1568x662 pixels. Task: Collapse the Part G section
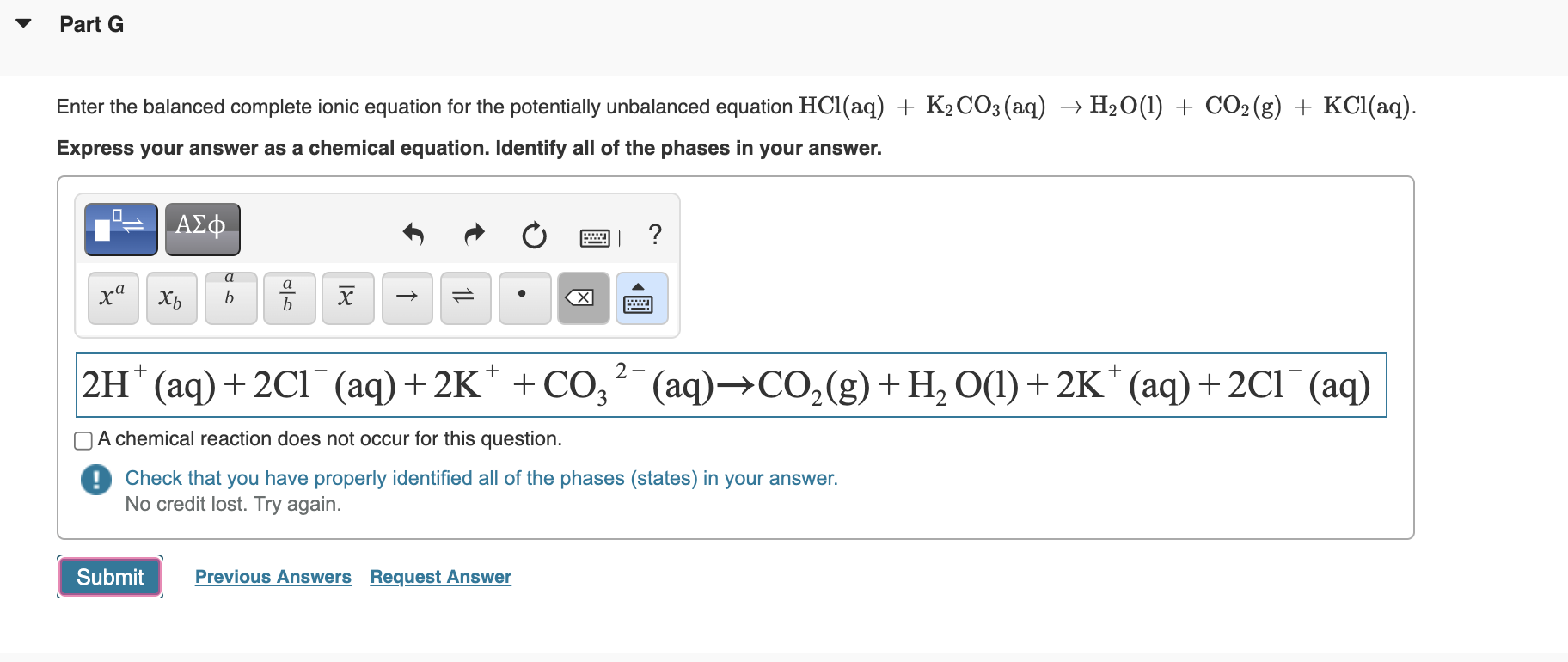(23, 22)
